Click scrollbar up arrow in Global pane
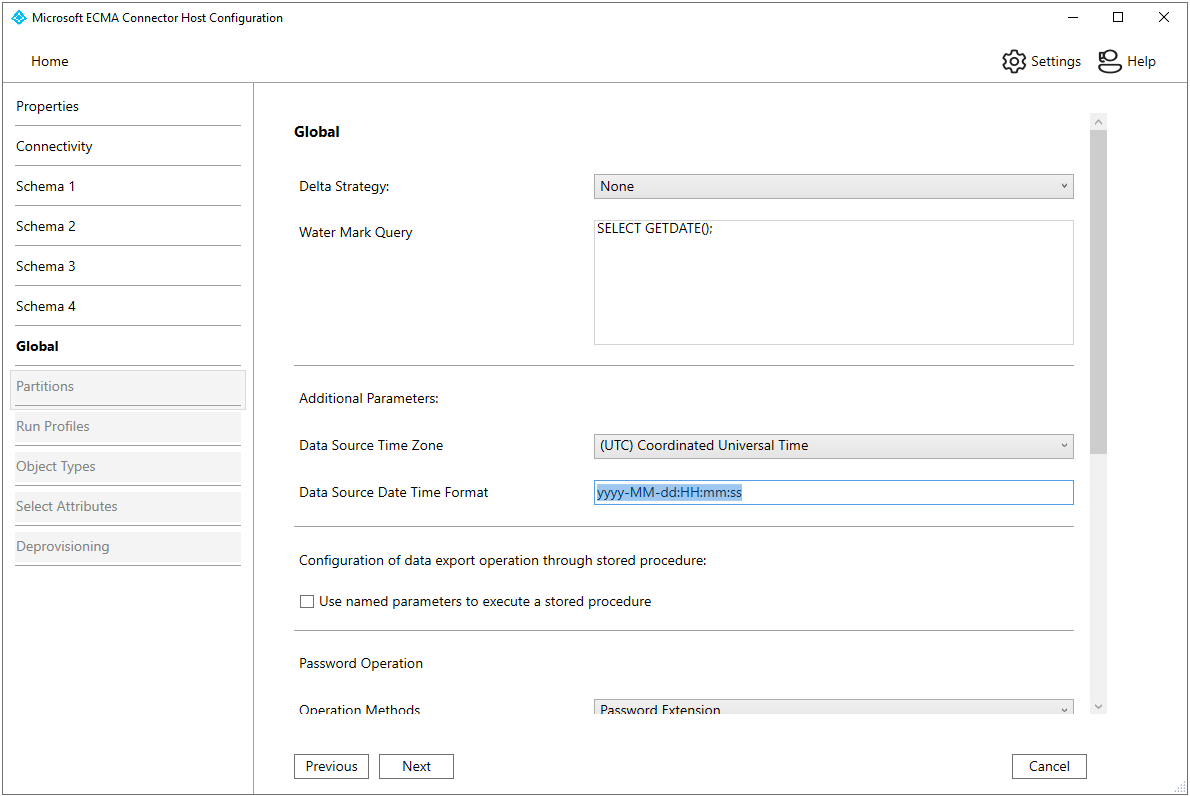The width and height of the screenshot is (1190, 796). pyautogui.click(x=1098, y=122)
